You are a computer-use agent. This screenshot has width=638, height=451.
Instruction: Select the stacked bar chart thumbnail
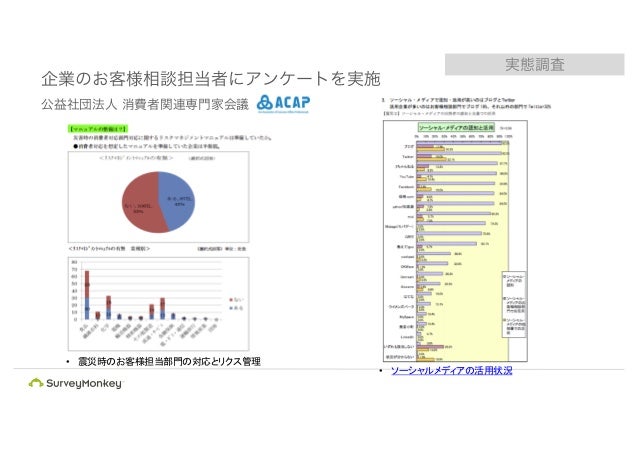tap(158, 304)
